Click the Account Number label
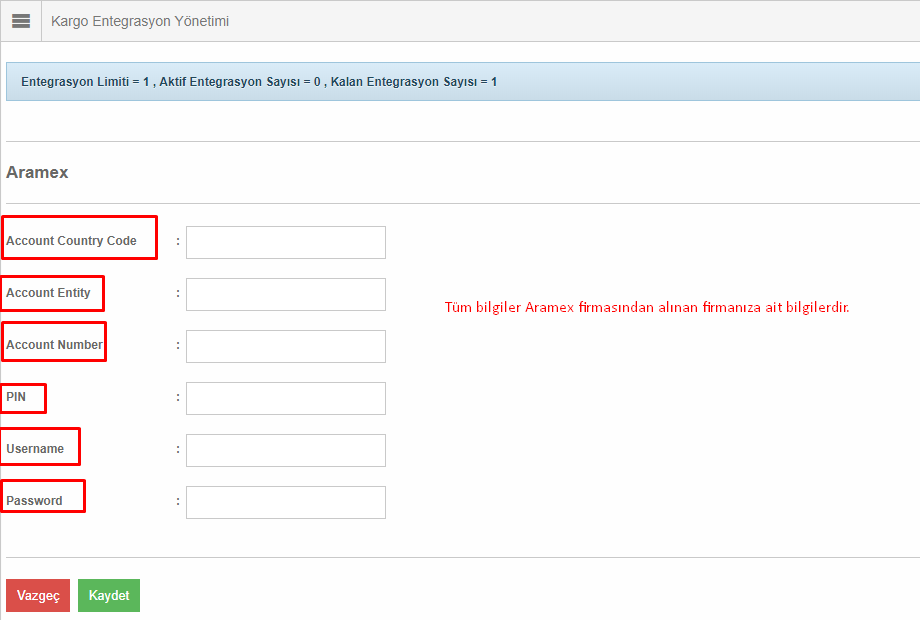This screenshot has width=920, height=620. coord(54,345)
